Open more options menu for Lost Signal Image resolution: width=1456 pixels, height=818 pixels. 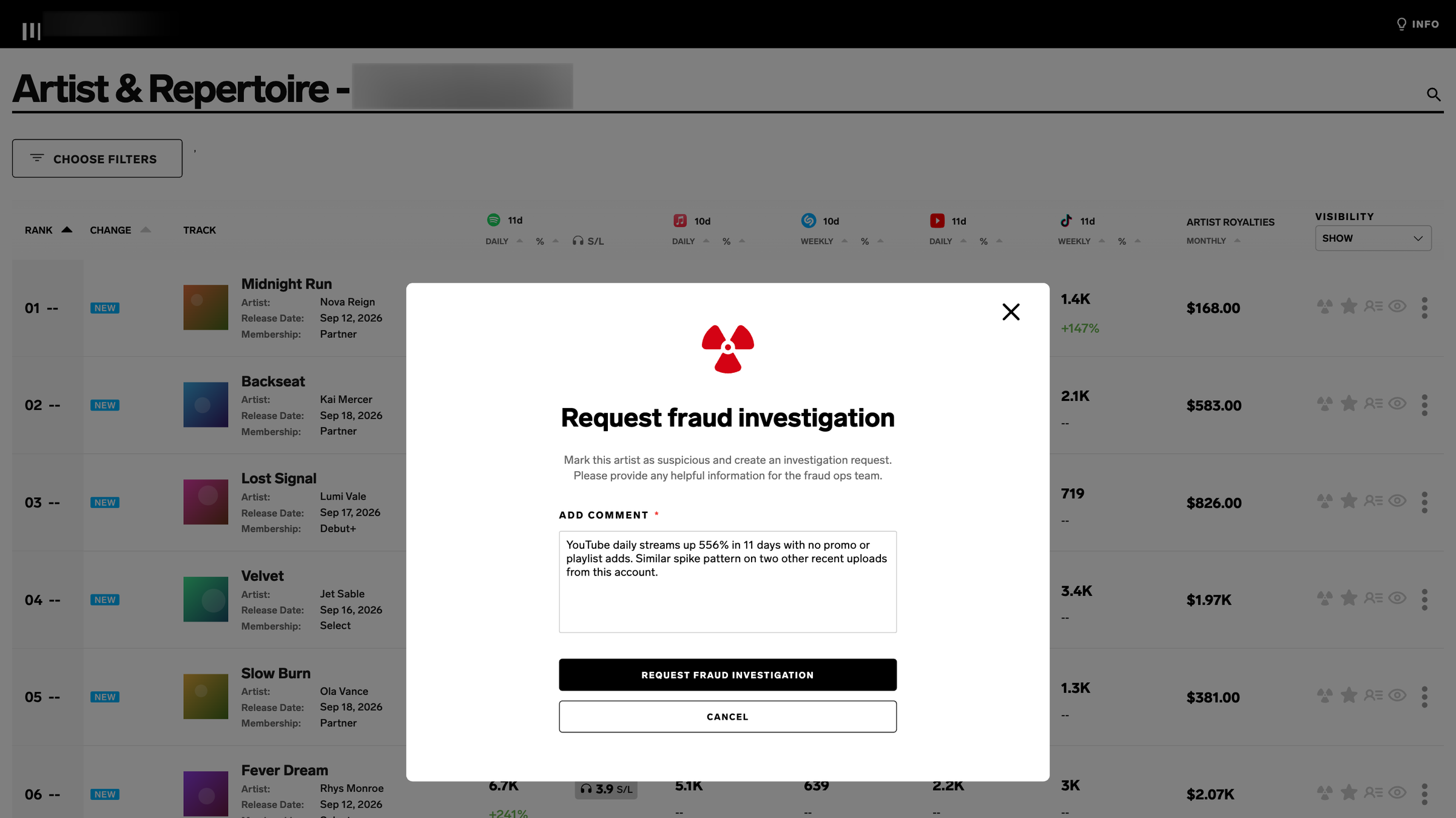[x=1424, y=502]
